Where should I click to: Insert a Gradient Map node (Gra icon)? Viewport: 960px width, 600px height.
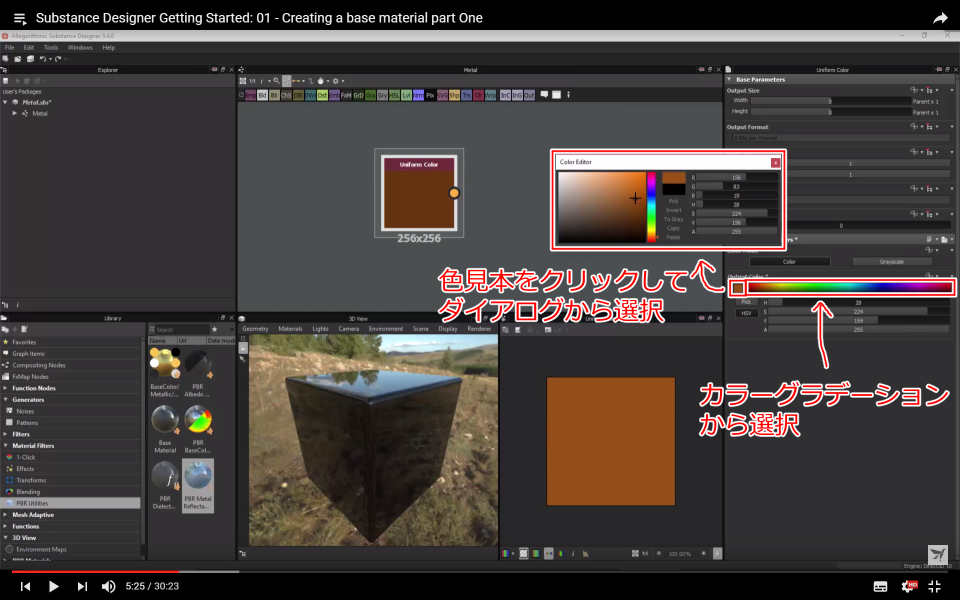click(370, 96)
